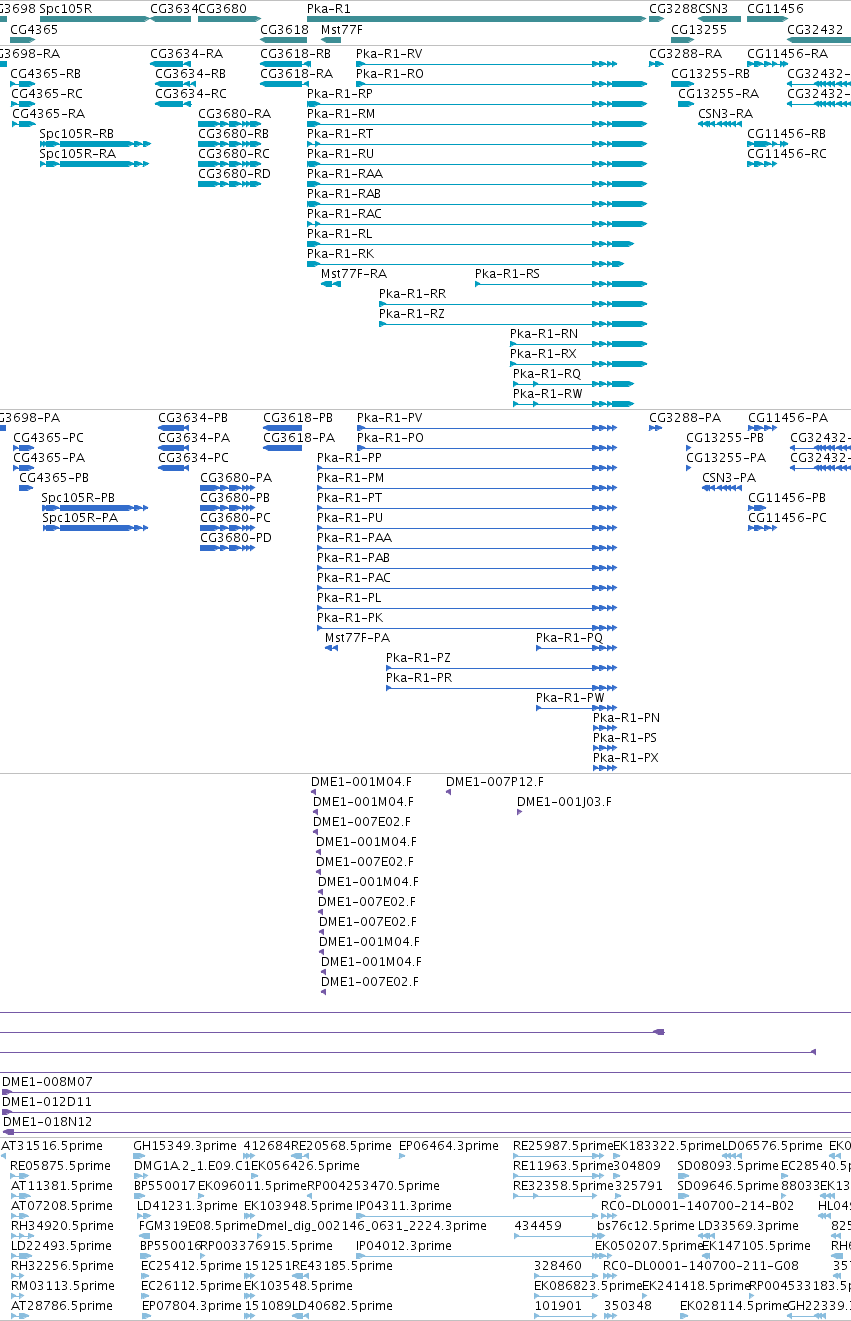The image size is (851, 1321).
Task: Select transcript CG3680-RD
Action: point(235,173)
